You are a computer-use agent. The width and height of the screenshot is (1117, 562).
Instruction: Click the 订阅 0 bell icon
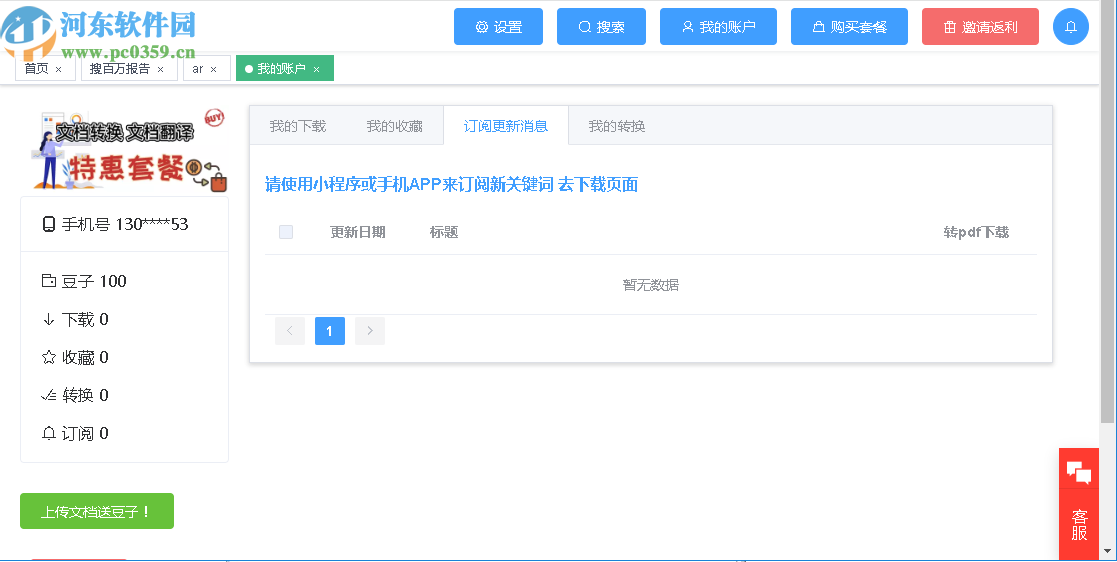coord(48,433)
